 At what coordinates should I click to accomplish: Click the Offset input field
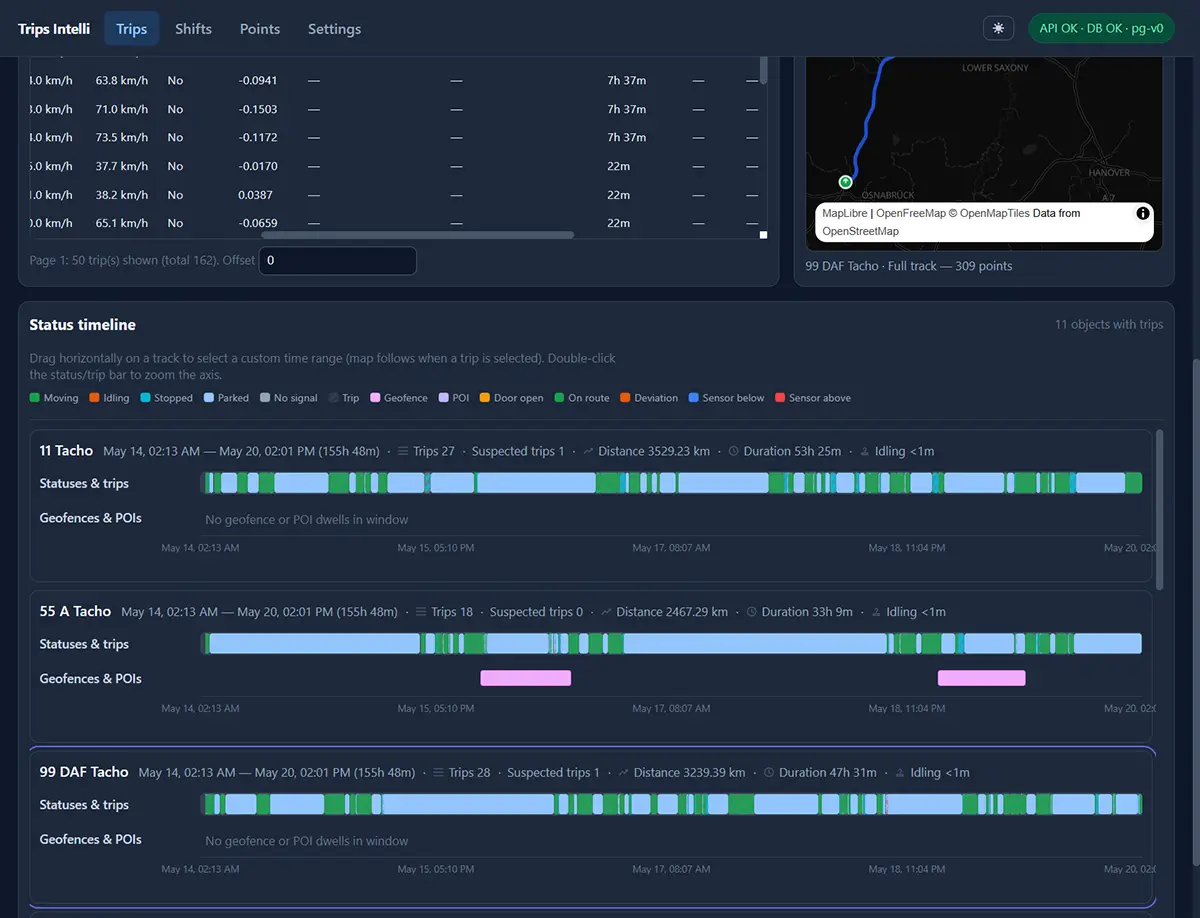coord(338,260)
